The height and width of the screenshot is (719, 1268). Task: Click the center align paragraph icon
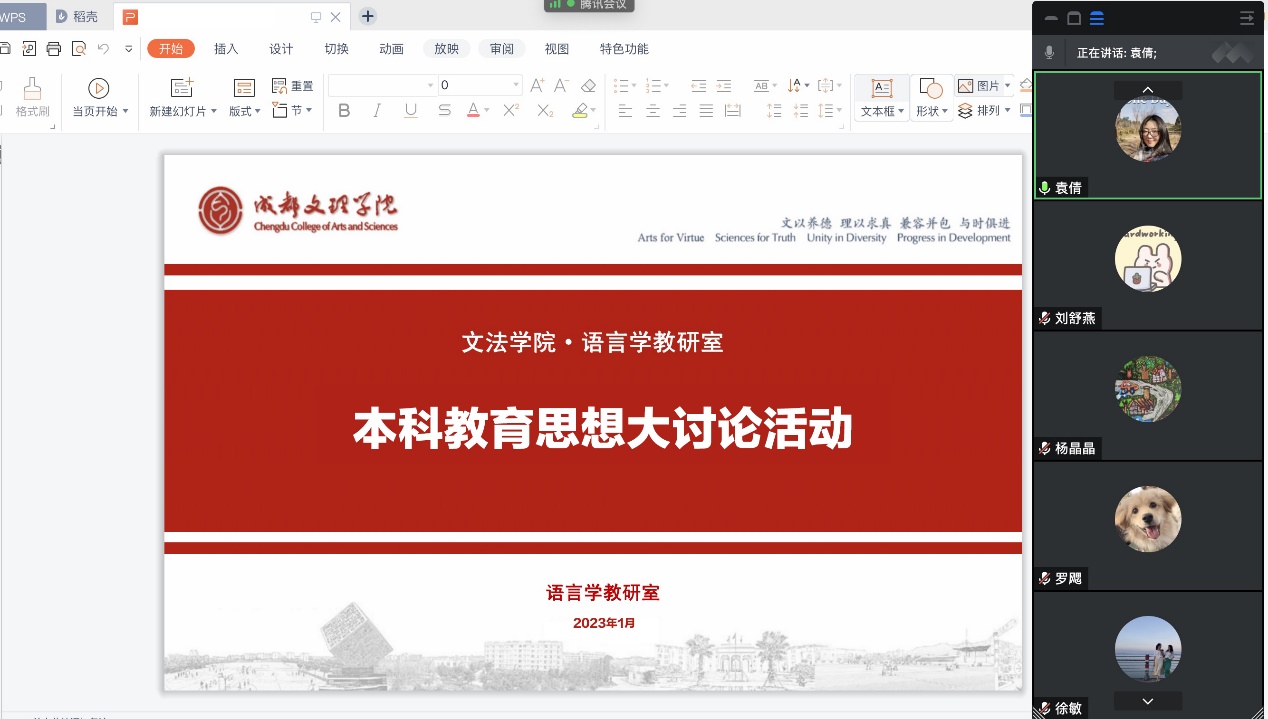(653, 111)
